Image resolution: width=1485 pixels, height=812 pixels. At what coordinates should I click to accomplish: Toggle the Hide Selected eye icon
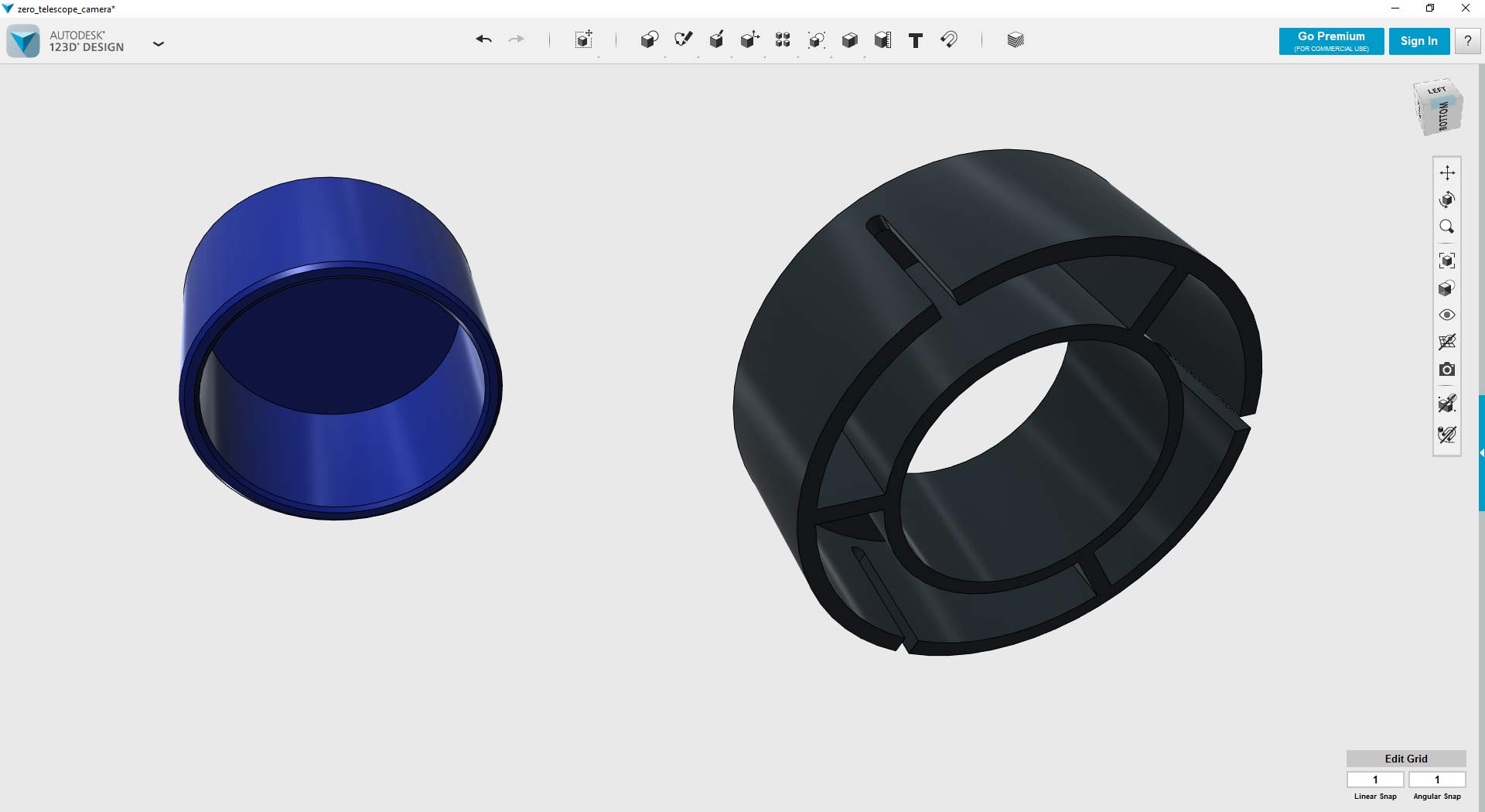(x=1448, y=315)
